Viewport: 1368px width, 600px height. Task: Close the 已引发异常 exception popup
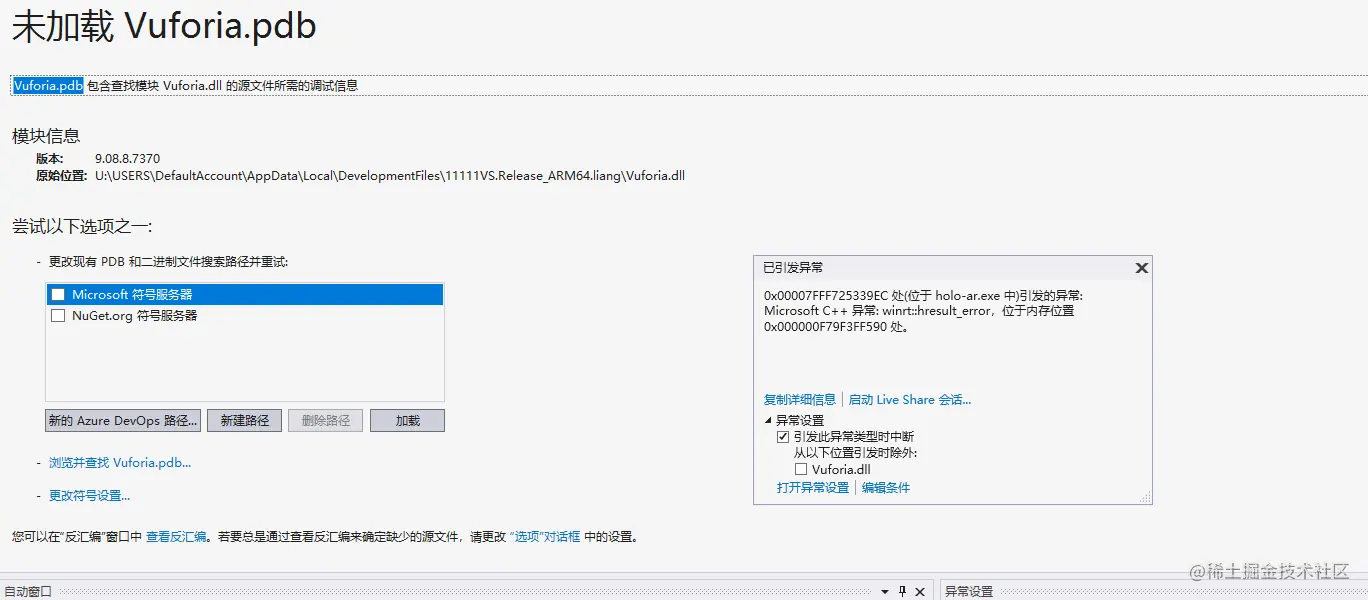(1141, 268)
